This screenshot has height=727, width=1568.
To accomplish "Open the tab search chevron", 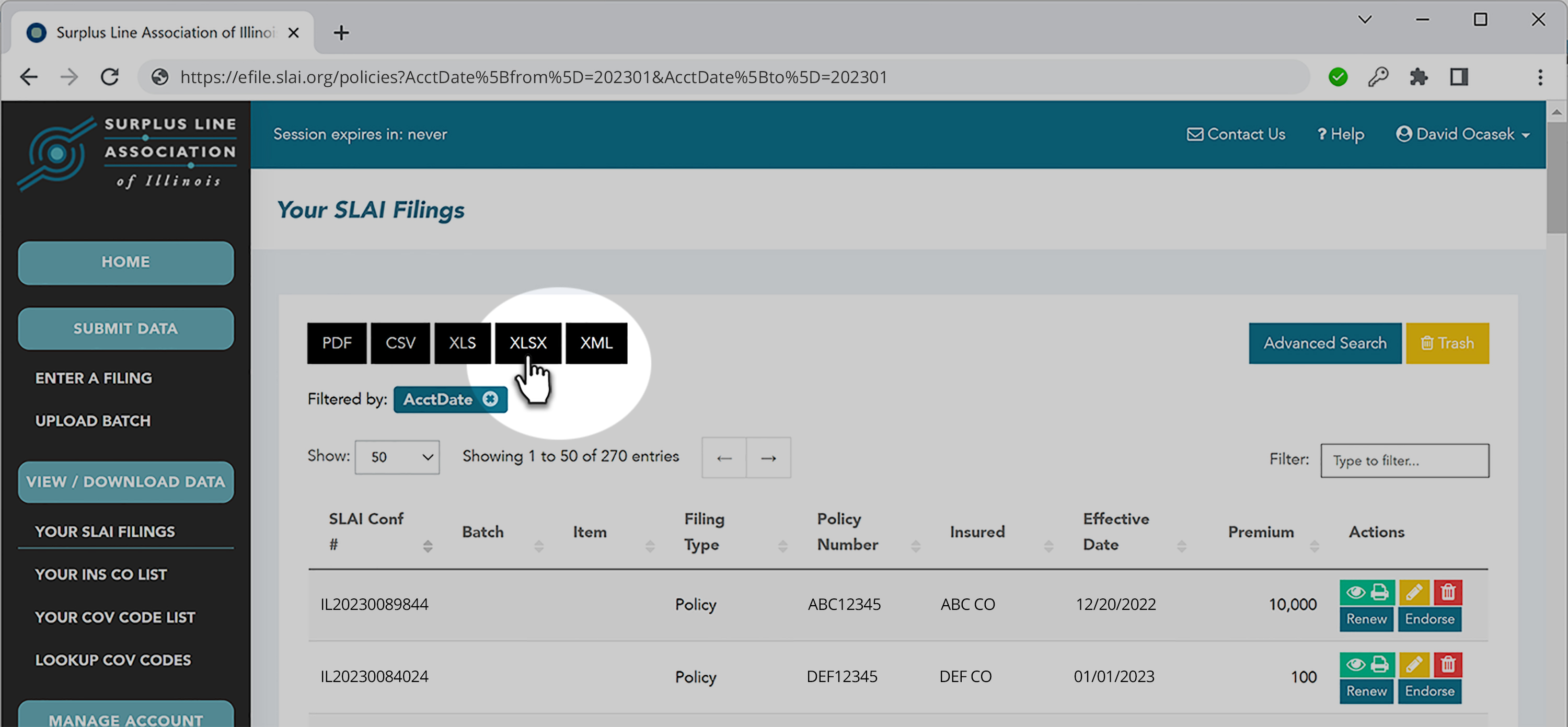I will pos(1365,19).
